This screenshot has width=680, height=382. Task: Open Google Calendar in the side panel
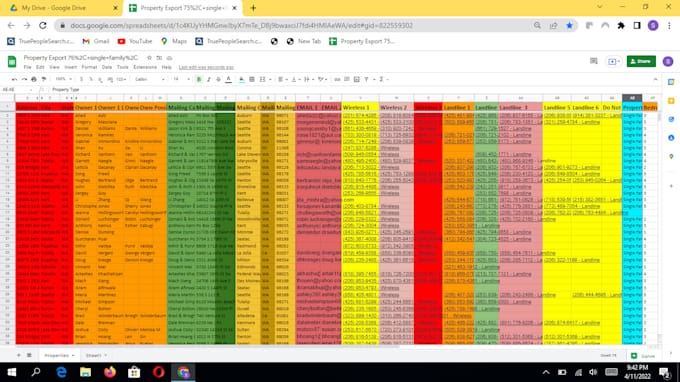pyautogui.click(x=671, y=82)
